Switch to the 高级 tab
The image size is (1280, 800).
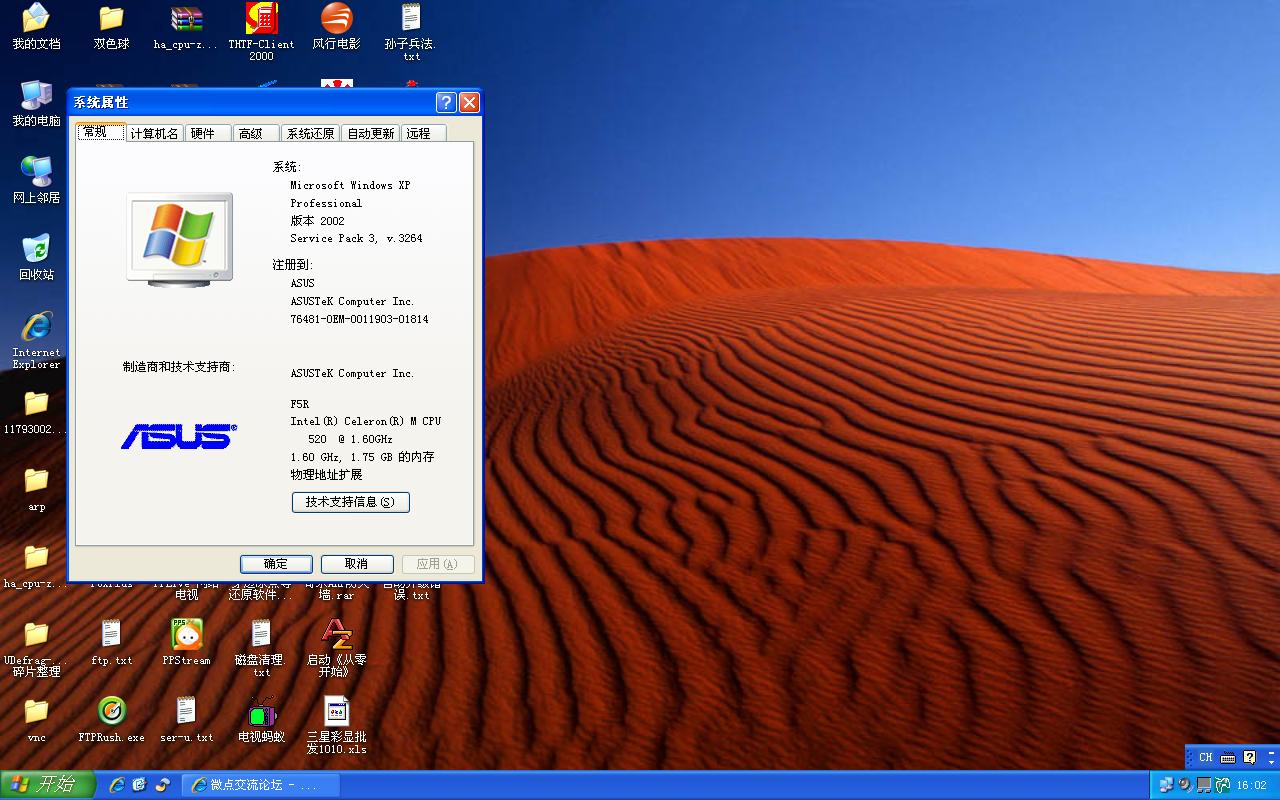click(256, 133)
